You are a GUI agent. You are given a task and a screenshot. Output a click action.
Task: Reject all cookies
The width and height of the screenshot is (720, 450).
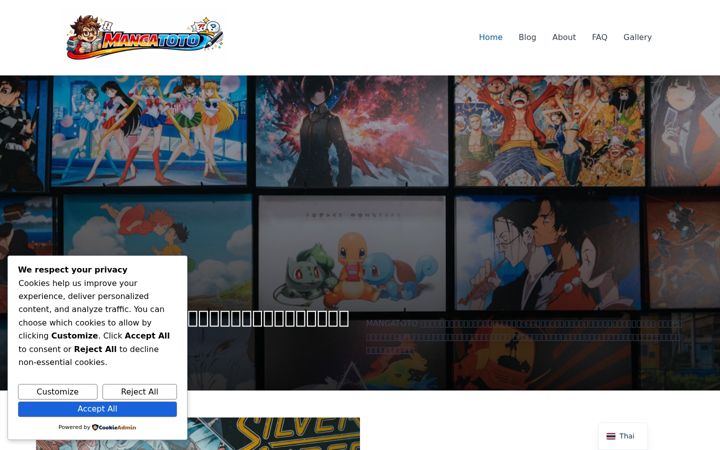click(140, 392)
